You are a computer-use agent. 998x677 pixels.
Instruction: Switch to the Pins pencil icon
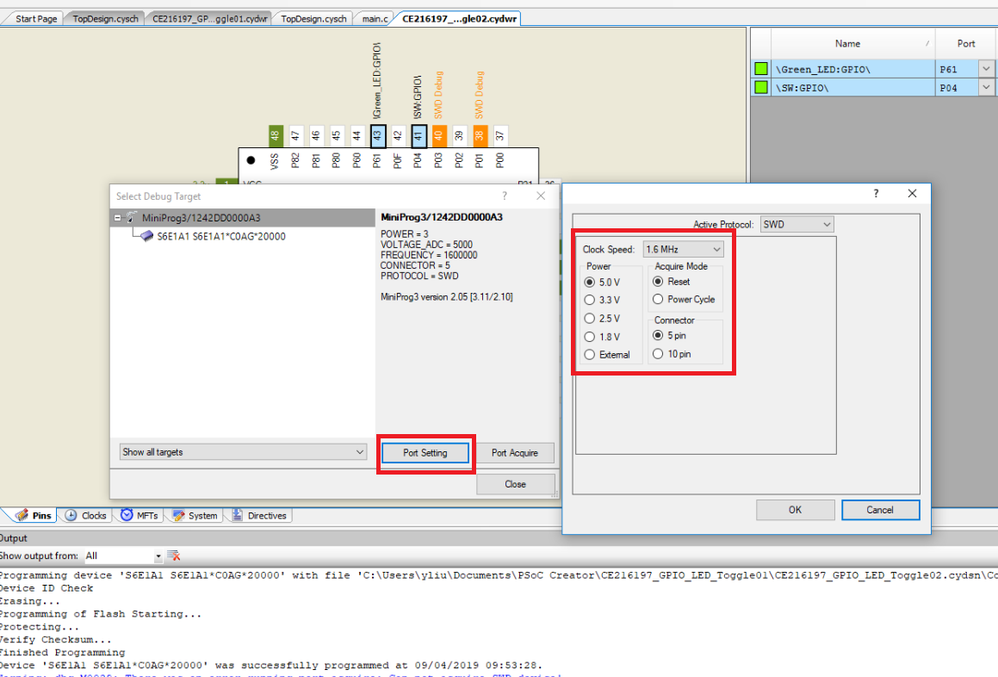coord(23,515)
